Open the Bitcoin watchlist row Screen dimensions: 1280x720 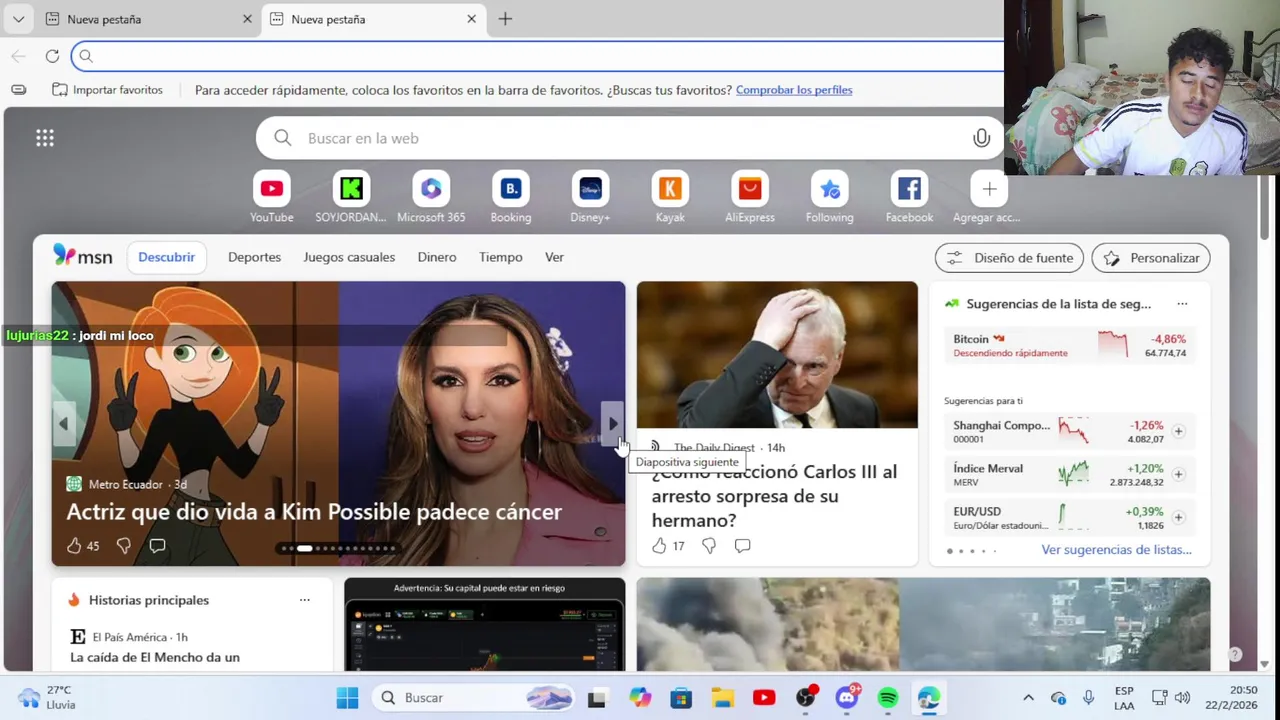pyautogui.click(x=1069, y=346)
